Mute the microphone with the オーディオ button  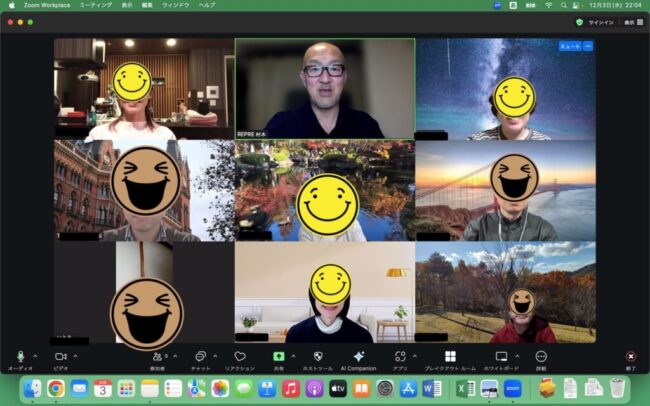[20, 357]
